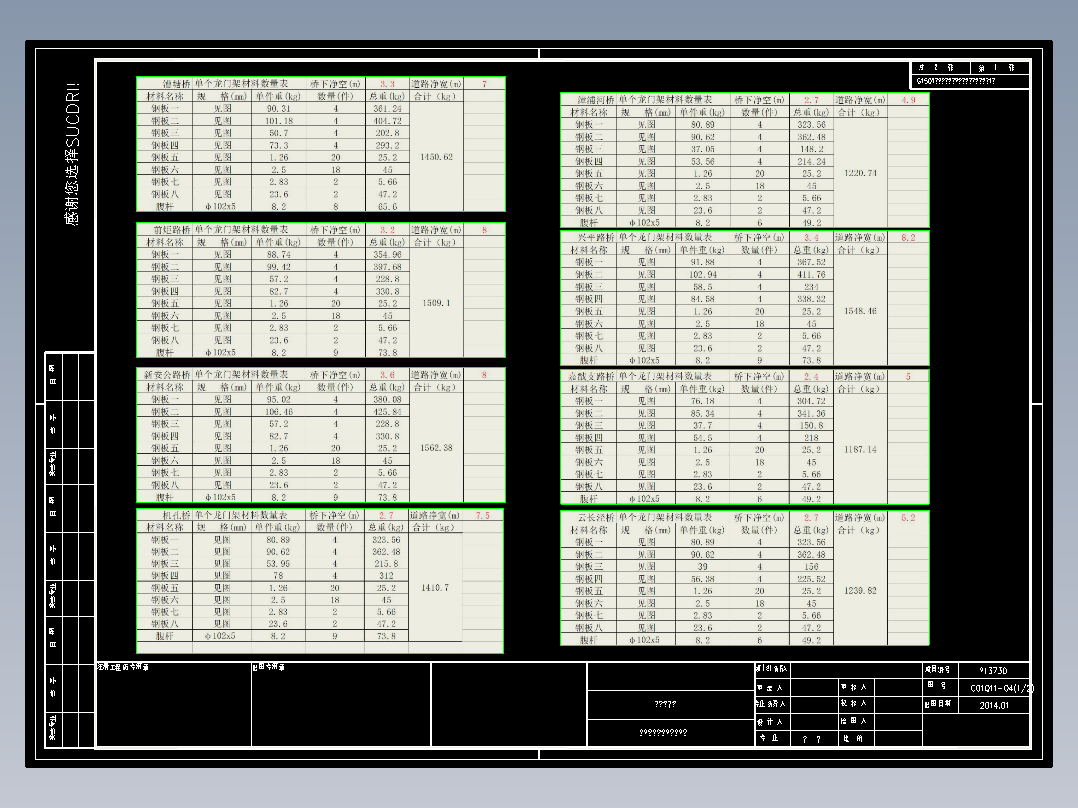Select the combined total 1239.82

[860, 591]
